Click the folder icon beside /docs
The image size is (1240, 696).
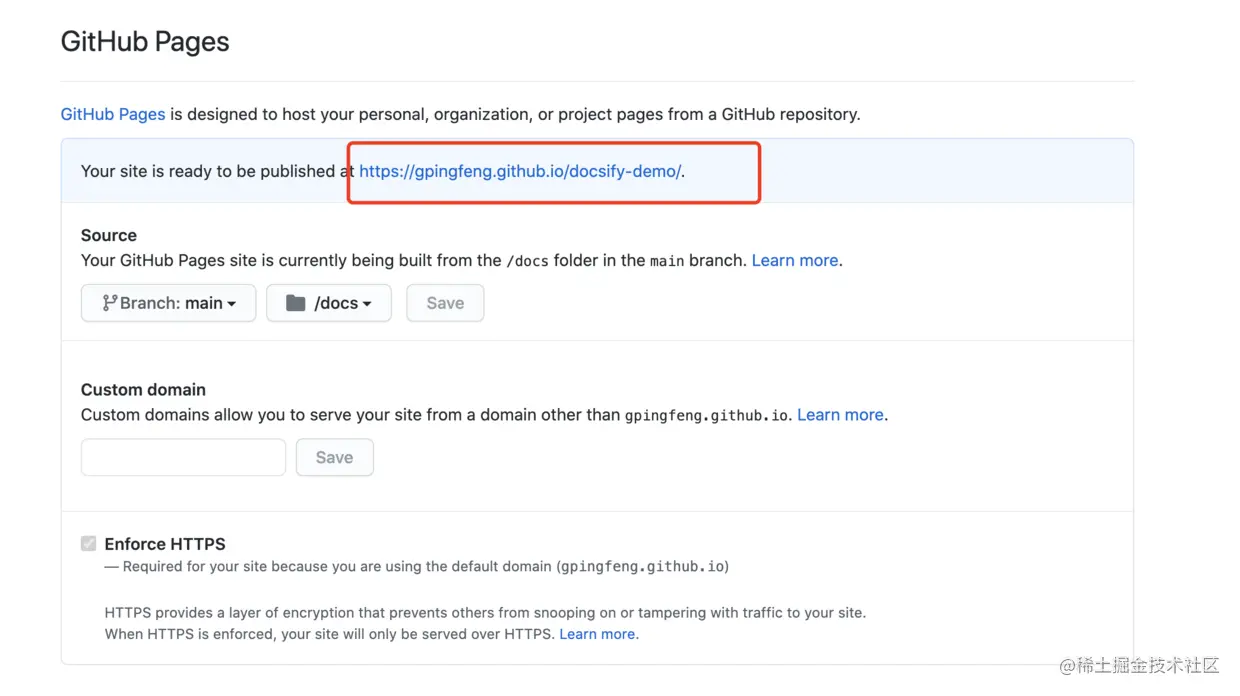[x=295, y=302]
